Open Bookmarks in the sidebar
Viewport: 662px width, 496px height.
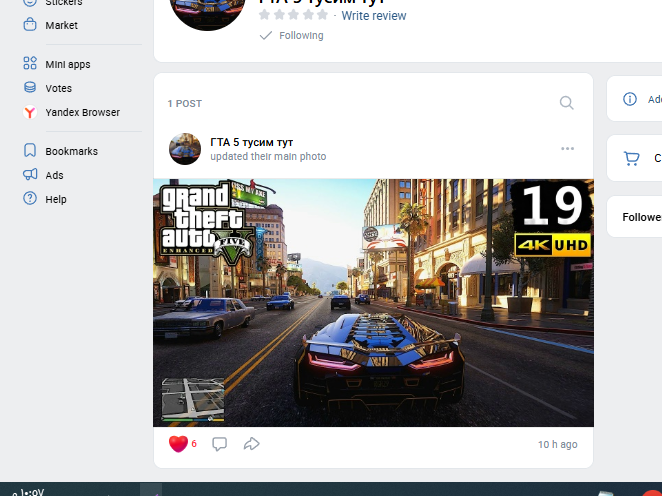coord(72,151)
